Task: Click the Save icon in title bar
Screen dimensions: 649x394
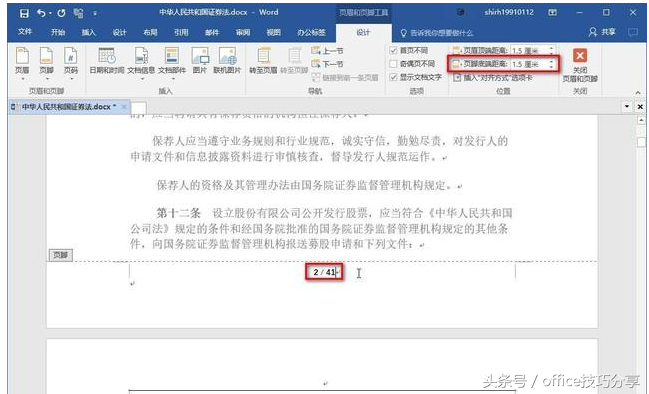Action: [24, 13]
